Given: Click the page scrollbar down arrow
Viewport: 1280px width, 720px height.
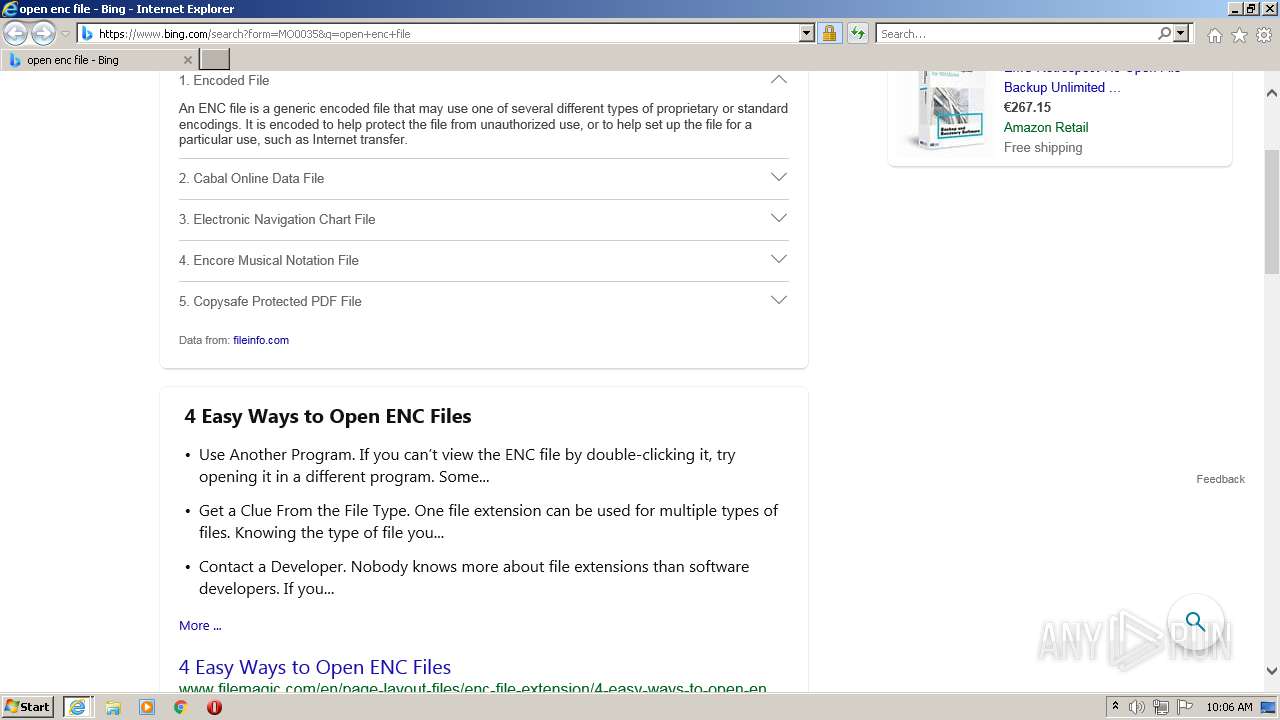Looking at the screenshot, I should (1272, 671).
